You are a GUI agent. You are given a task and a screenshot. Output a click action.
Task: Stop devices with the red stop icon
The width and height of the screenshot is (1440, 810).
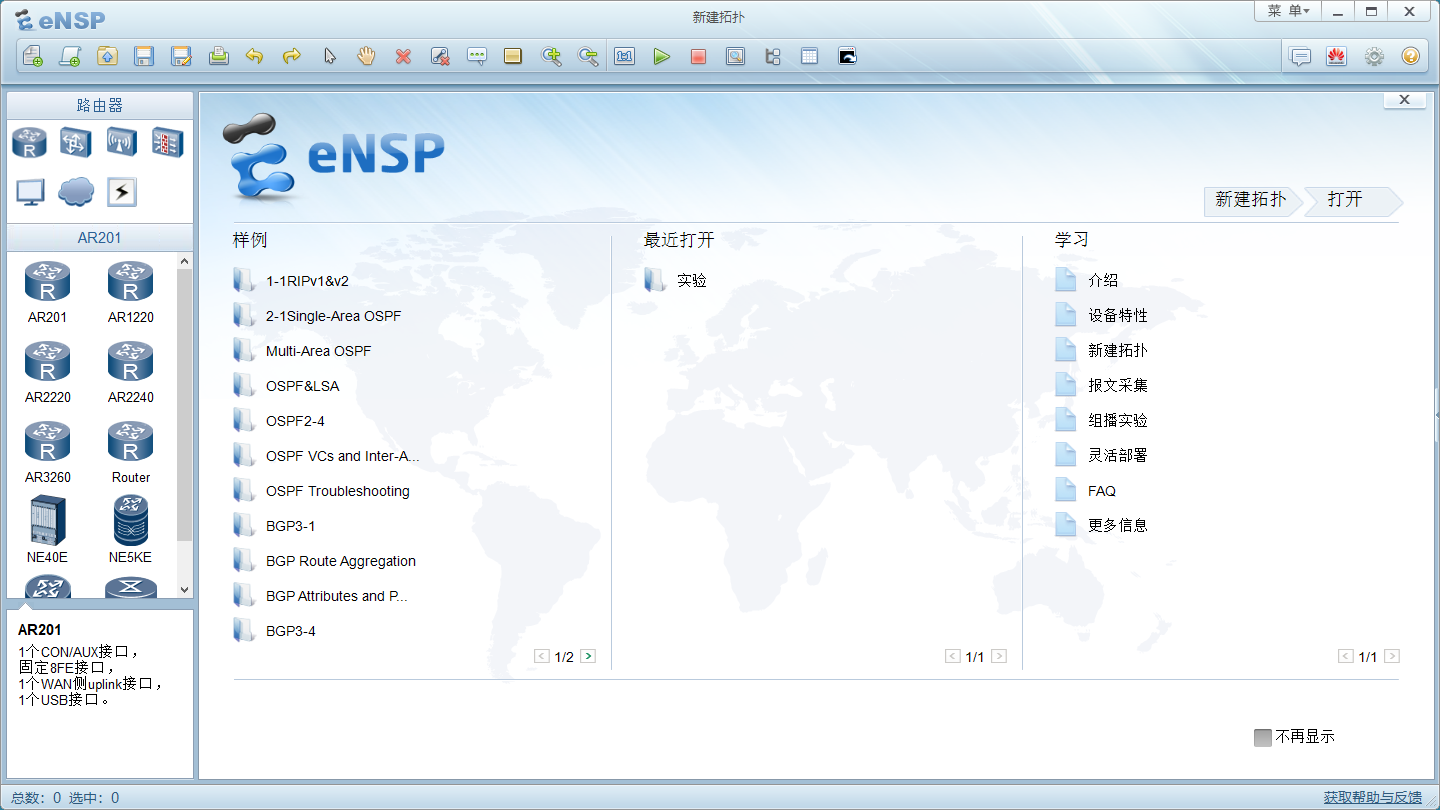point(698,56)
